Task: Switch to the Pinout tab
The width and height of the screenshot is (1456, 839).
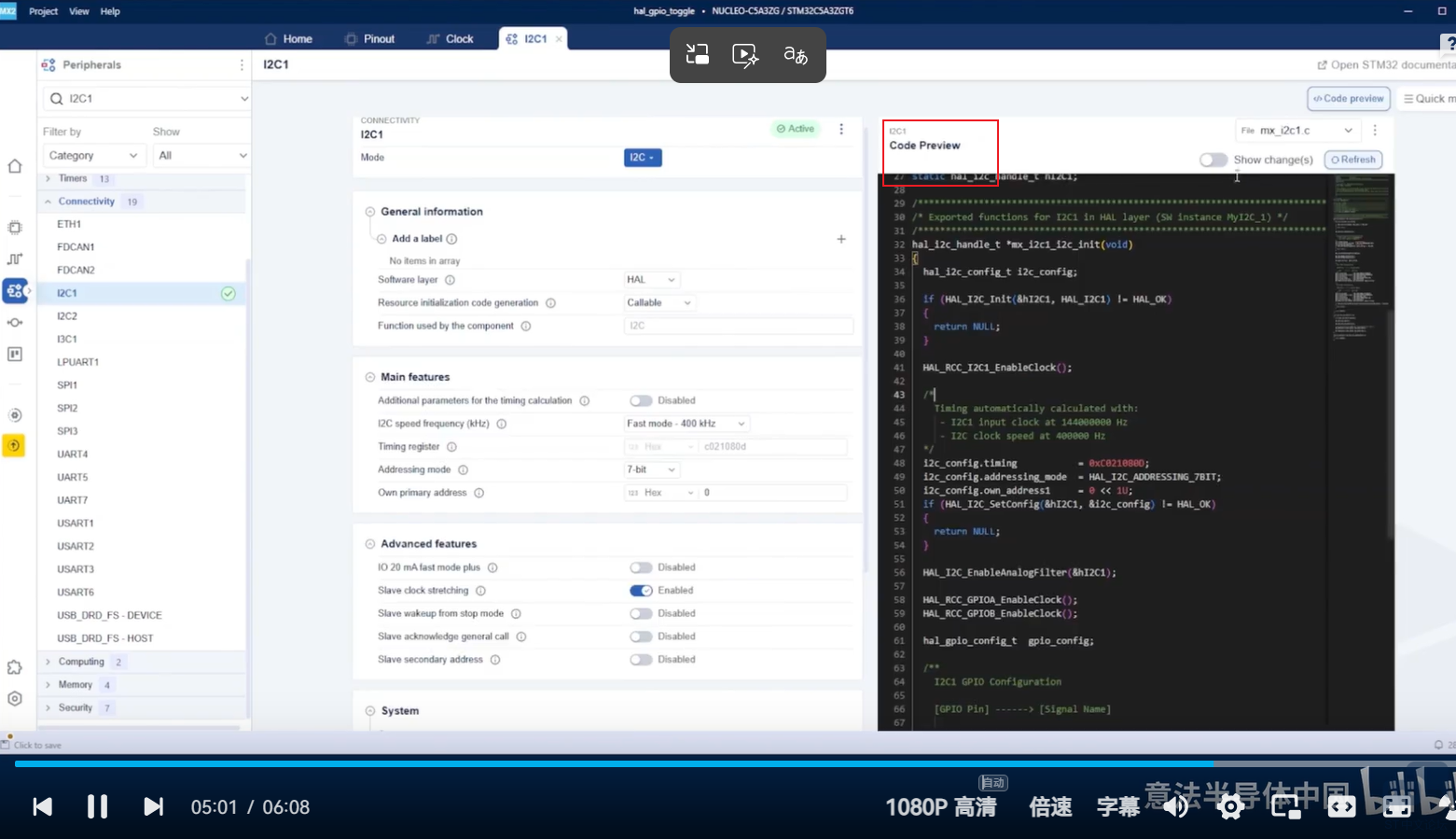Action: (369, 38)
